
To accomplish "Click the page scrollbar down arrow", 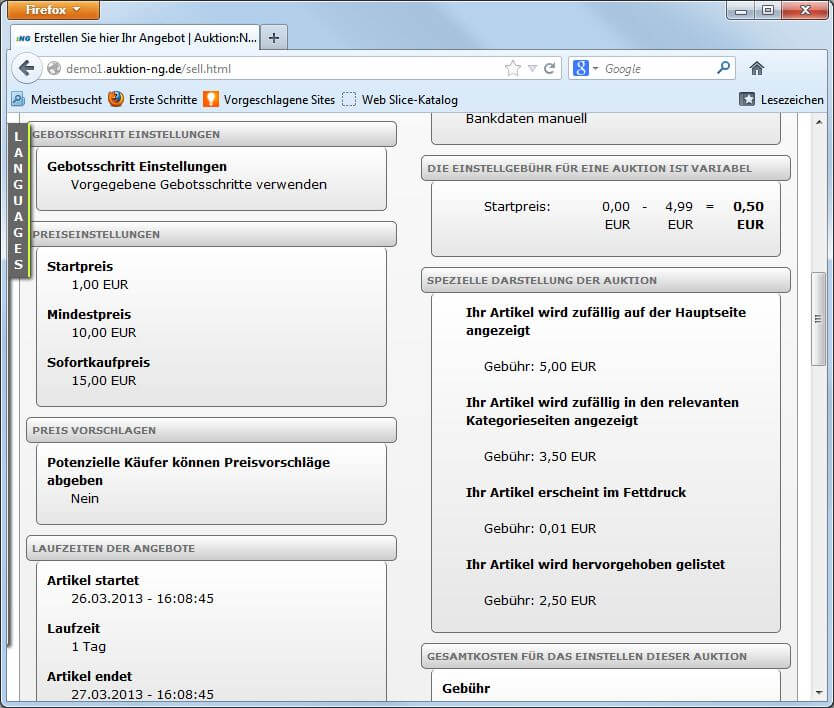I will click(x=819, y=693).
